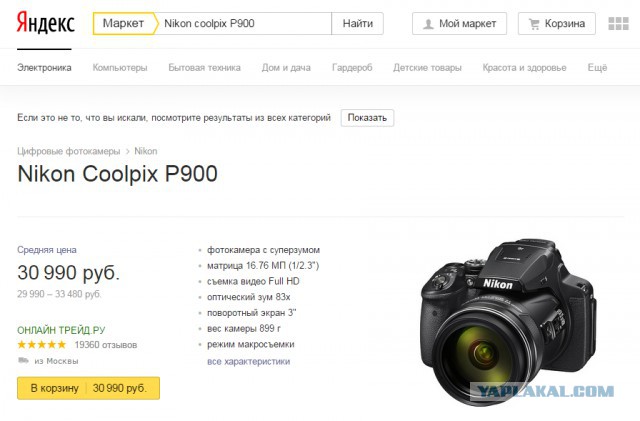Focus the search field with Nikon coolpix P900
This screenshot has height=421, width=640.
pos(244,23)
